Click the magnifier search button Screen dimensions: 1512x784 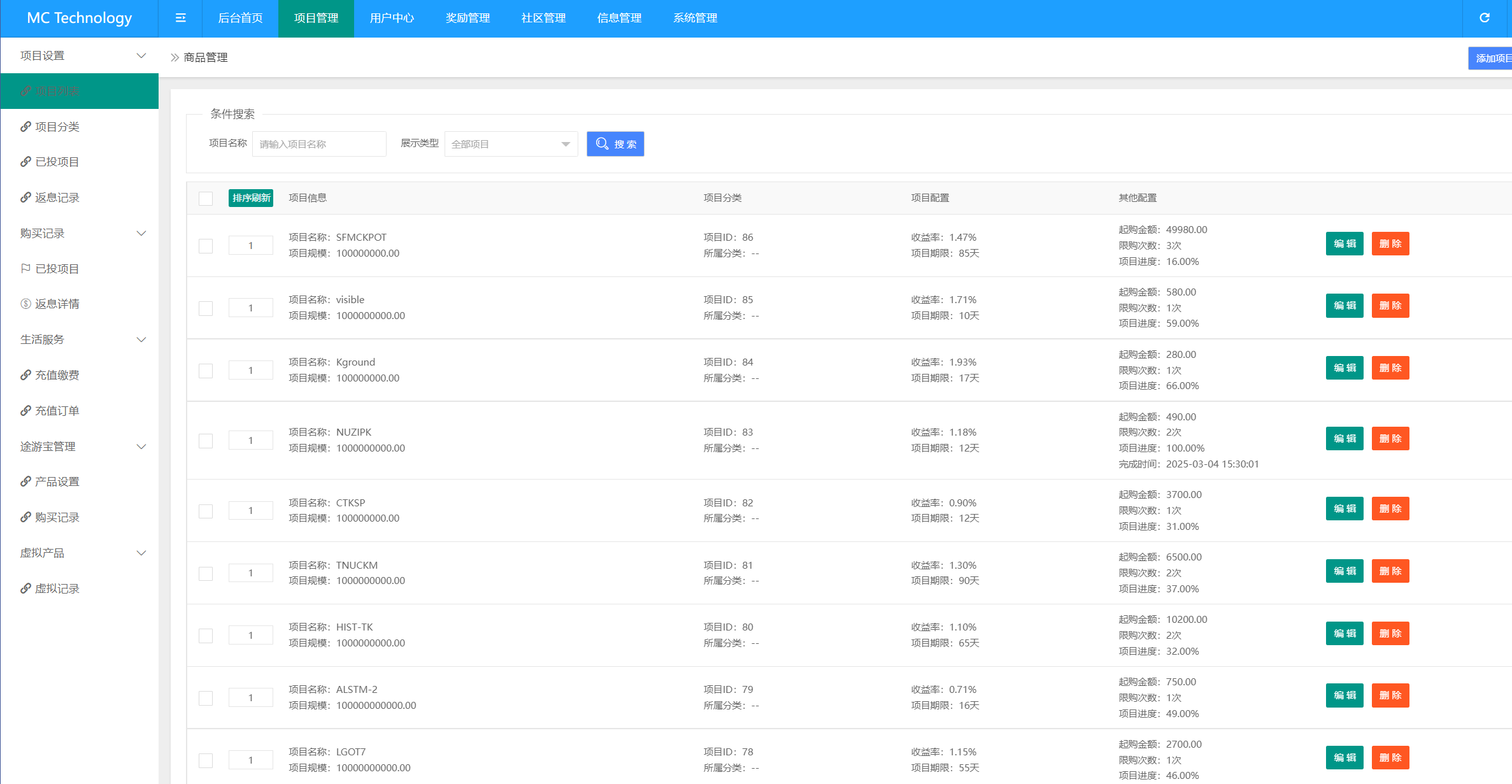click(x=615, y=144)
